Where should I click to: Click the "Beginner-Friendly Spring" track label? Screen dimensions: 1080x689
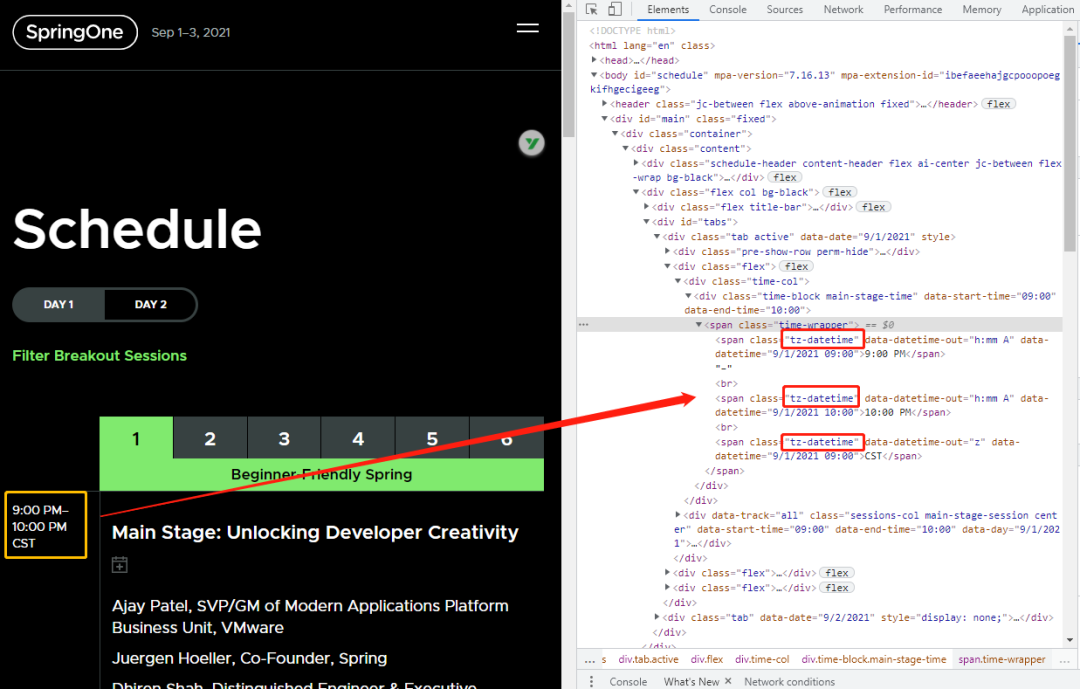click(322, 474)
